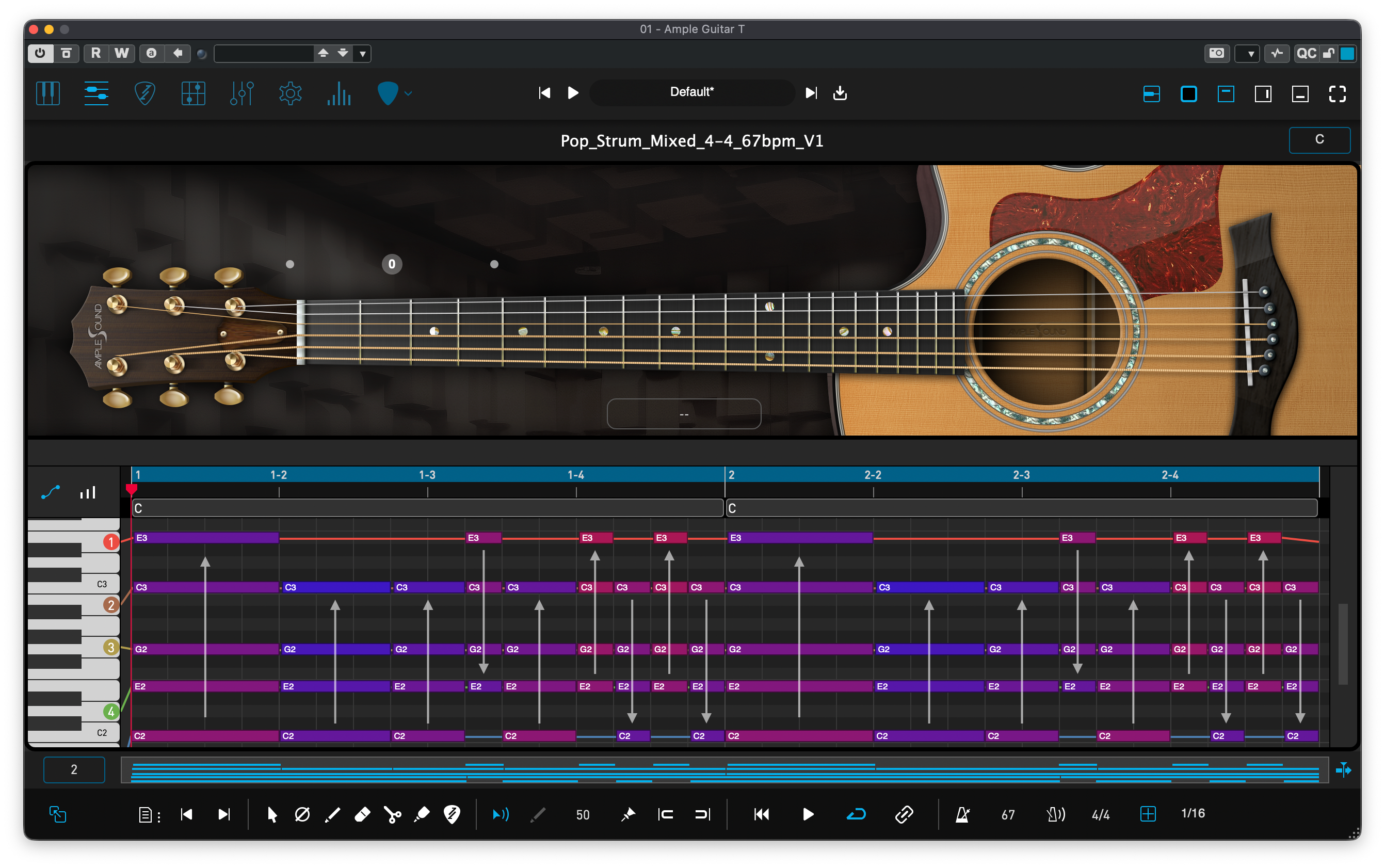Expand the chevron beside the guitar pick
This screenshot has height=868, width=1385.
coord(408,93)
